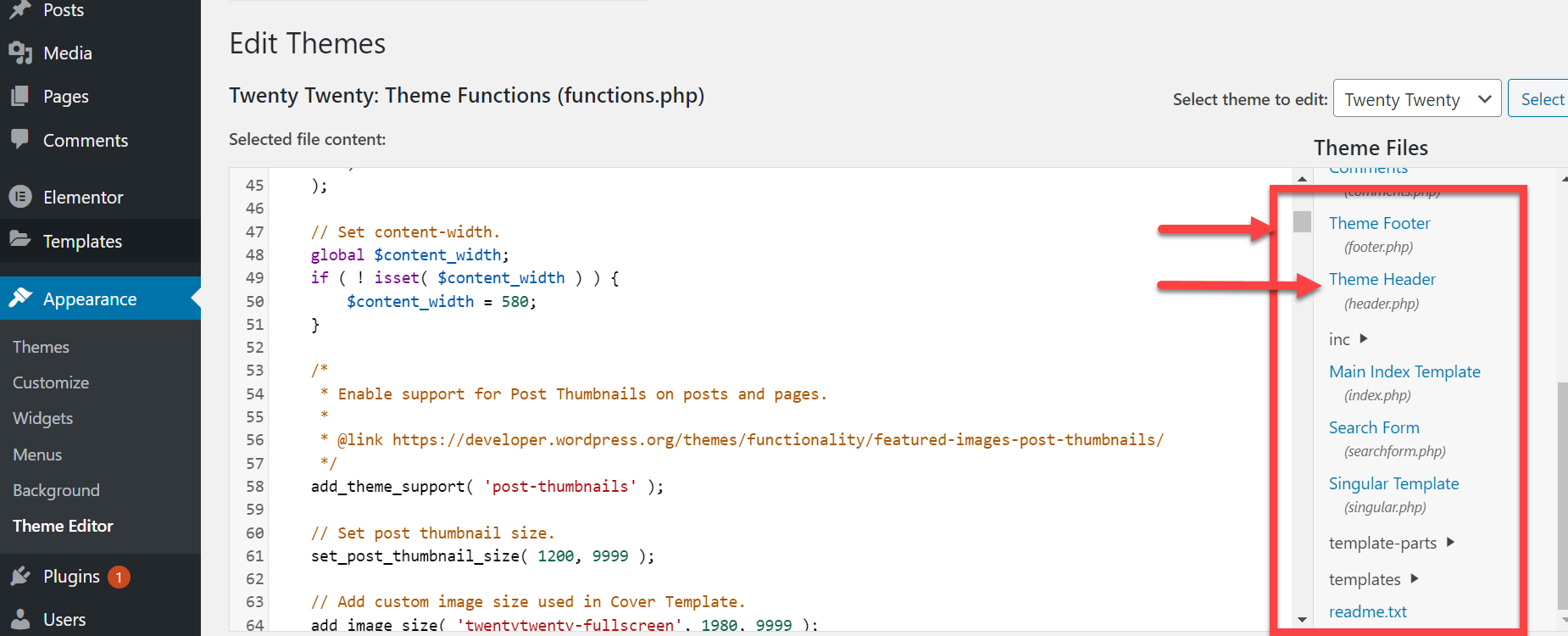Click the Comments bubble icon
Screen dimensions: 1568x636
coord(20,140)
